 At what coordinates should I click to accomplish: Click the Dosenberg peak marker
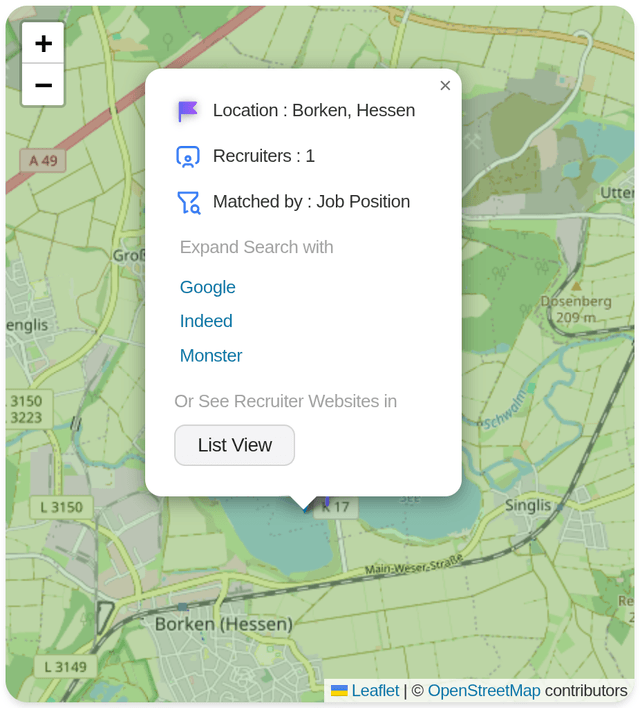point(575,285)
